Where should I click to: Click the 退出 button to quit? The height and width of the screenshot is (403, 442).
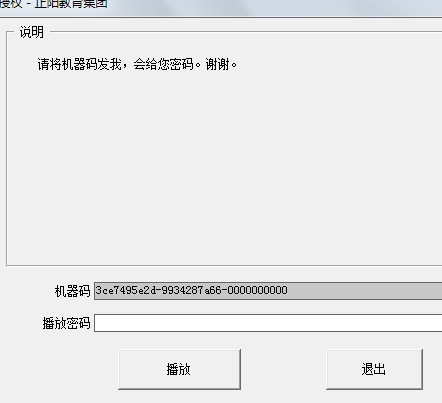(374, 369)
